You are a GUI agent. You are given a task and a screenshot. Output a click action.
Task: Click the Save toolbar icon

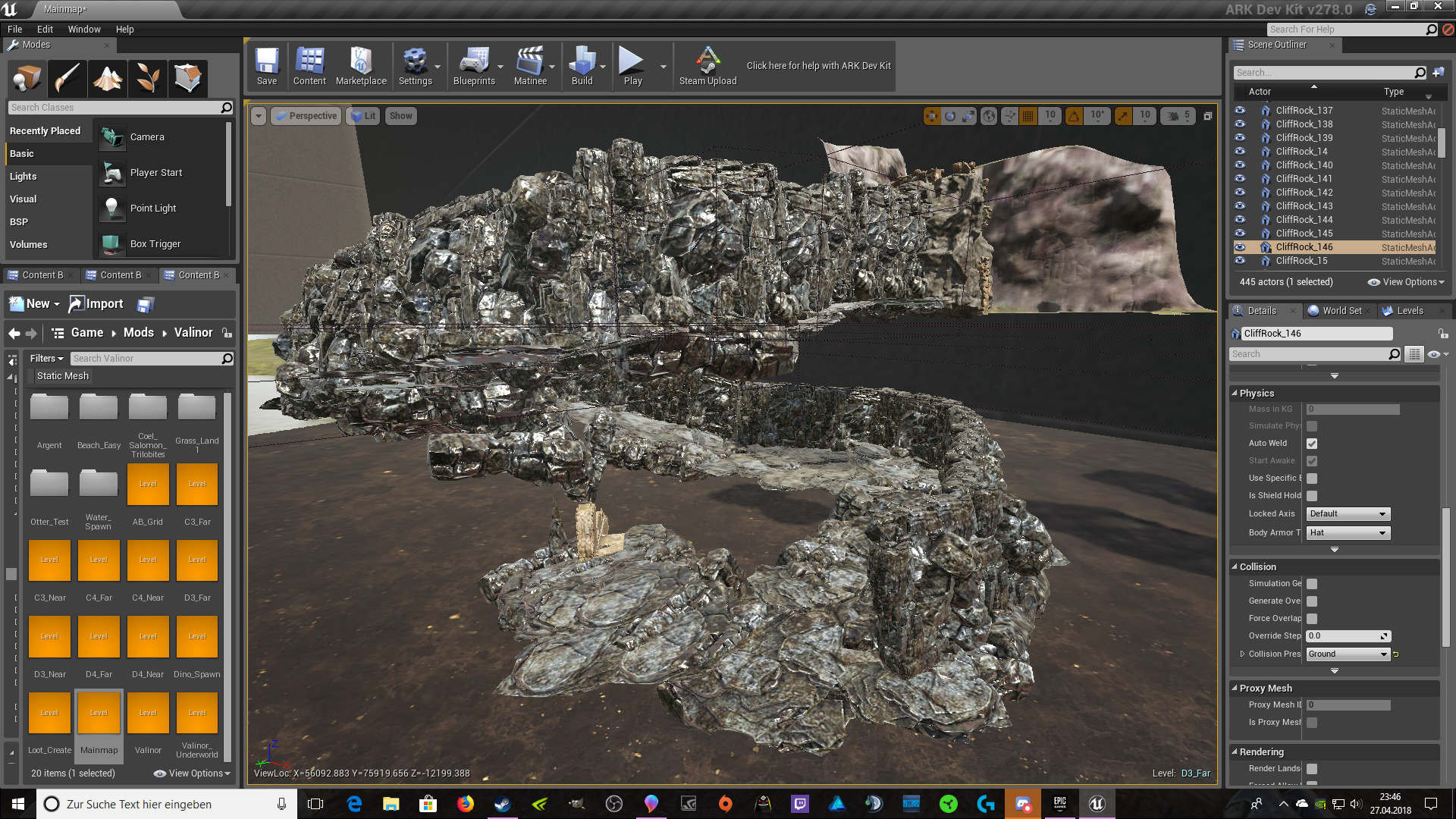(x=267, y=66)
